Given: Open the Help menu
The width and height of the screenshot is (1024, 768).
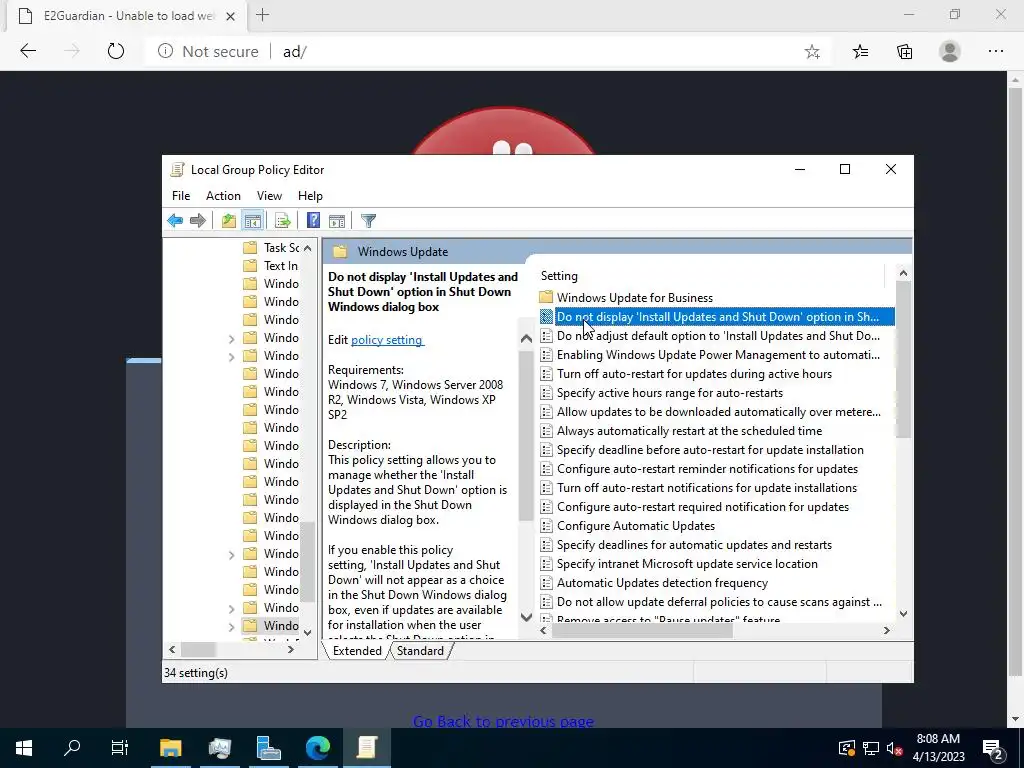Looking at the screenshot, I should pyautogui.click(x=310, y=196).
